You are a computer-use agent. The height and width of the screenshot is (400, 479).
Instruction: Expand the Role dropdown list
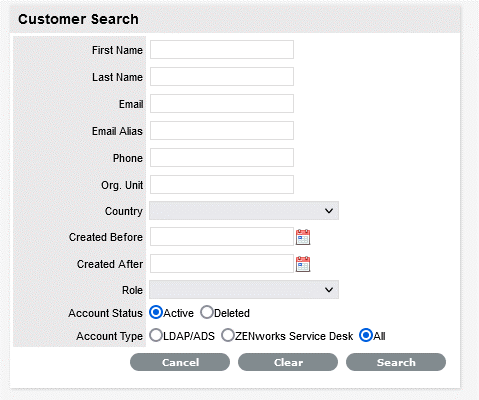pyautogui.click(x=244, y=290)
